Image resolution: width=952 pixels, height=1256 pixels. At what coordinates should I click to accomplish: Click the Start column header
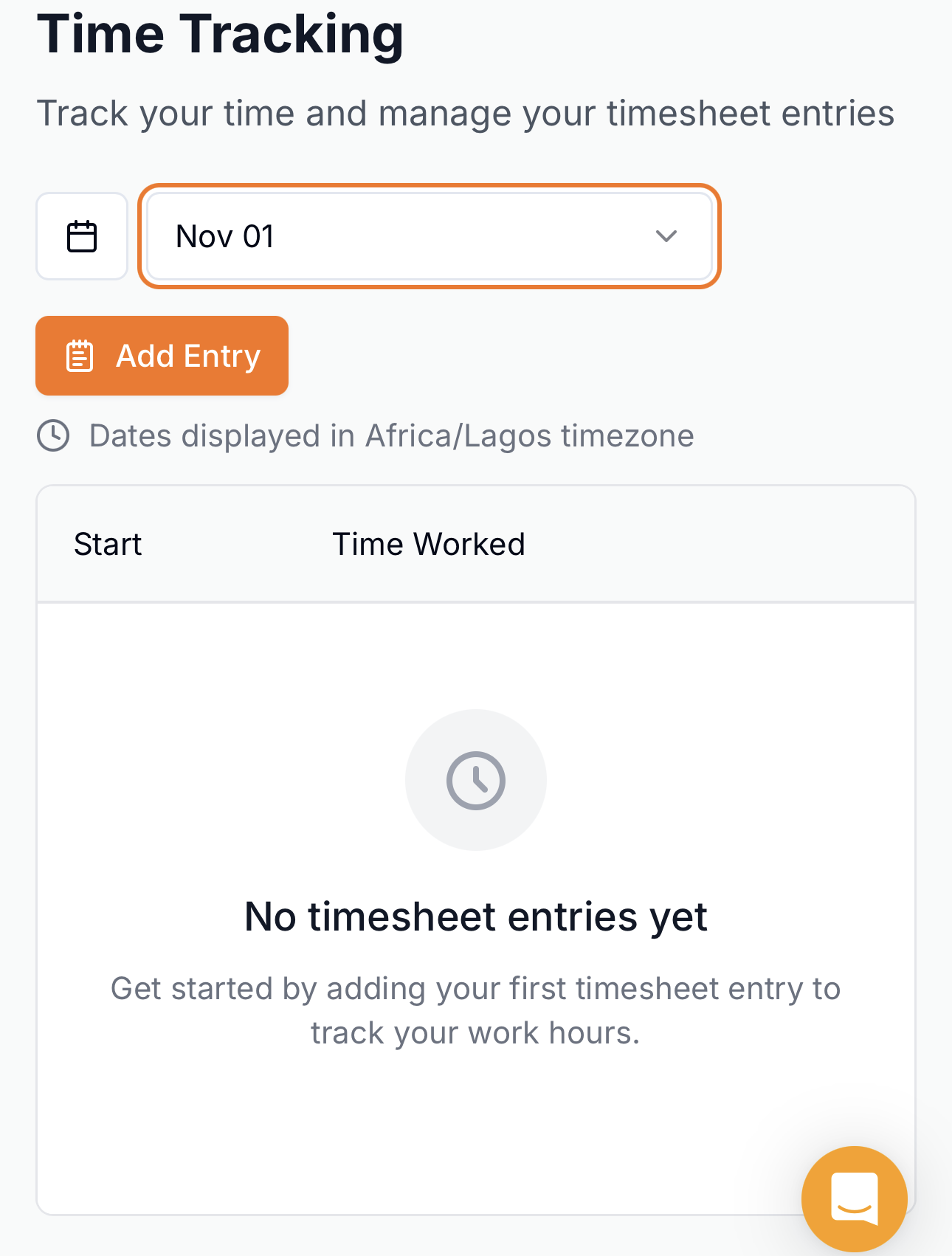coord(108,545)
